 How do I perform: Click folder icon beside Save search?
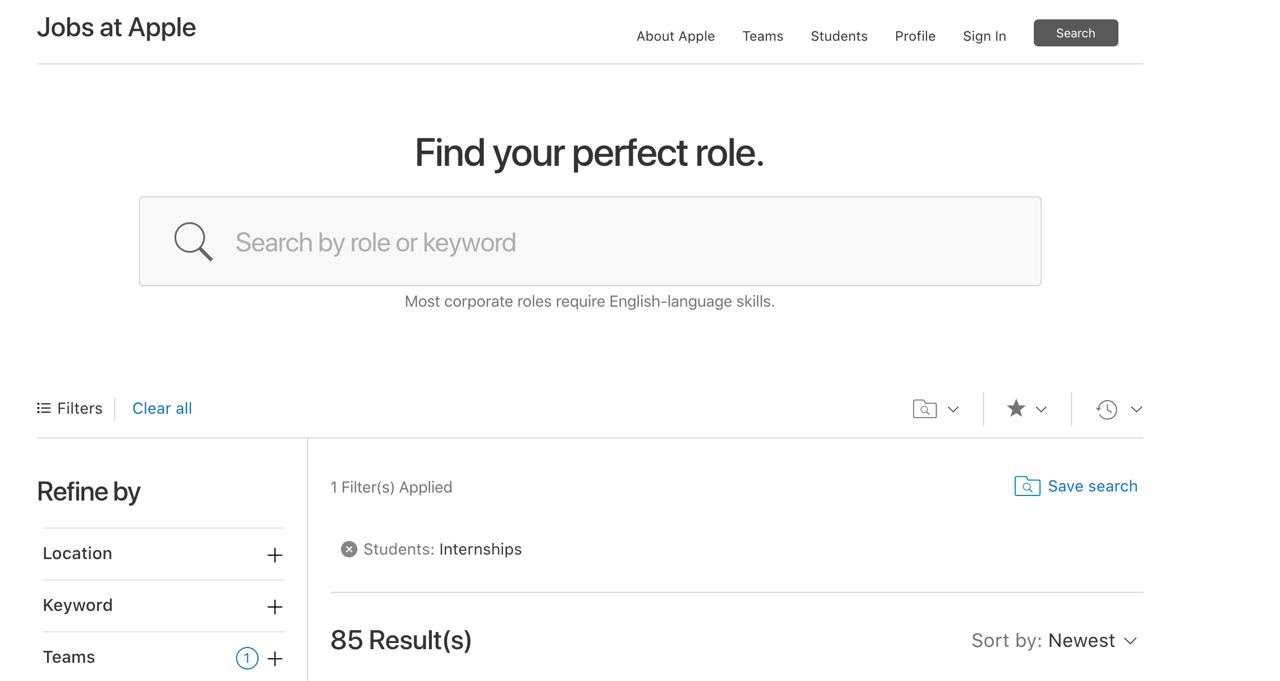pyautogui.click(x=1027, y=486)
